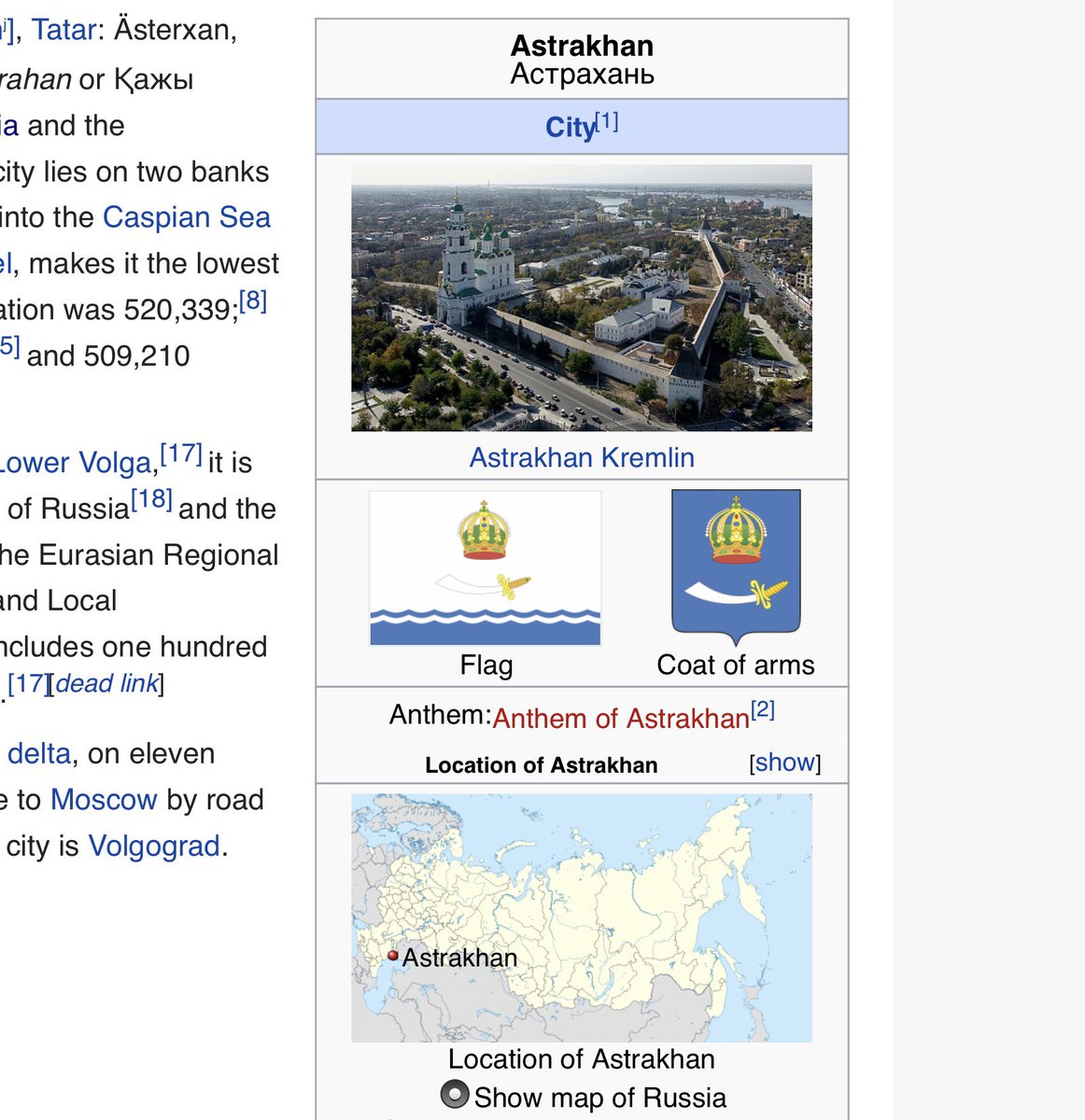Follow the City link in infobox header
1085x1120 pixels.
pyautogui.click(x=570, y=127)
